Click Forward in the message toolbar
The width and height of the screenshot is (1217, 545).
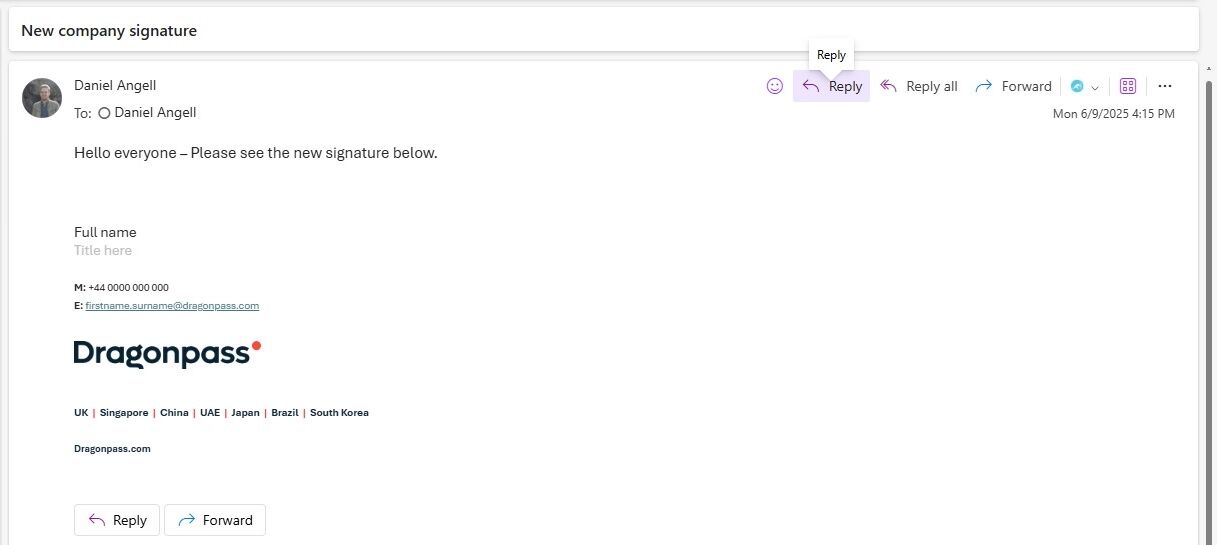1013,86
